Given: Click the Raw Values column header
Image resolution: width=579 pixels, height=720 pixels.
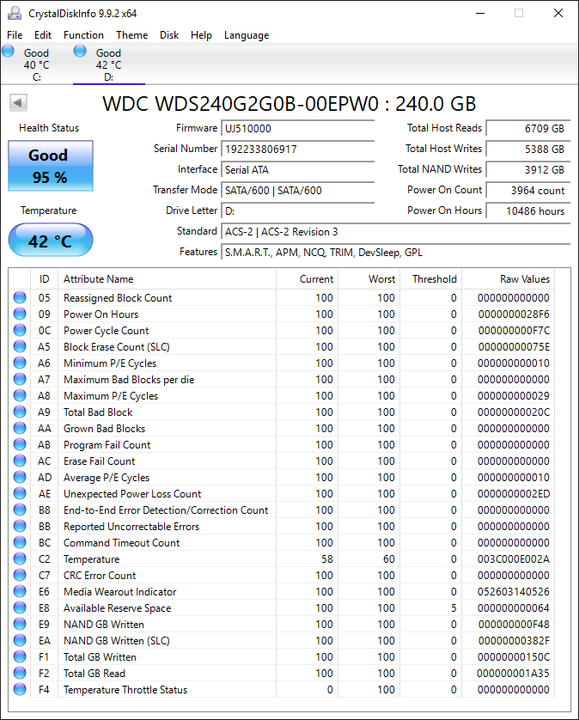Looking at the screenshot, I should 525,279.
